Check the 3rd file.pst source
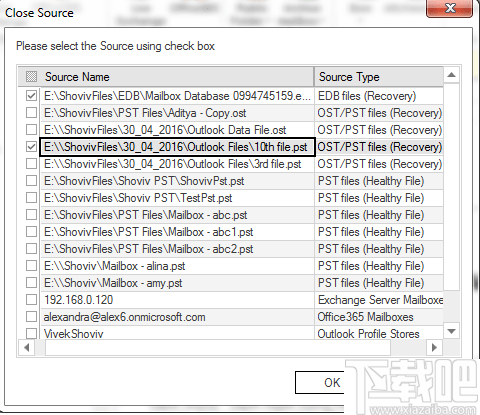The height and width of the screenshot is (415, 480). [31, 164]
